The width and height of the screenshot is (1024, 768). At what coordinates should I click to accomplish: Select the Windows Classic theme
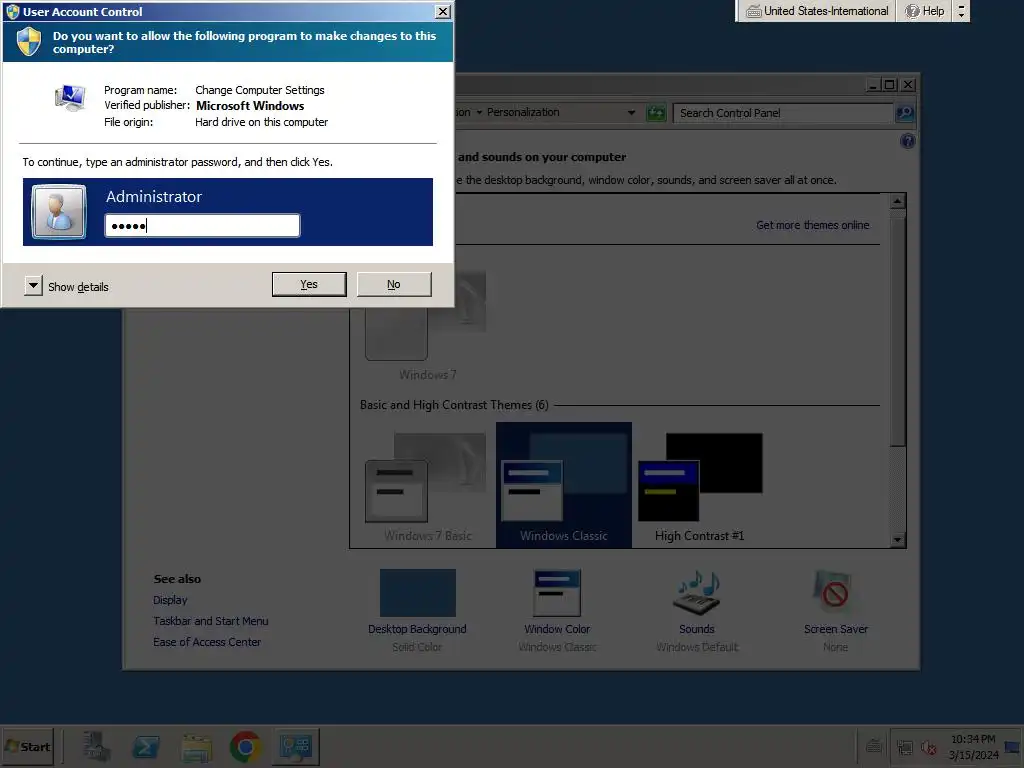pos(564,485)
